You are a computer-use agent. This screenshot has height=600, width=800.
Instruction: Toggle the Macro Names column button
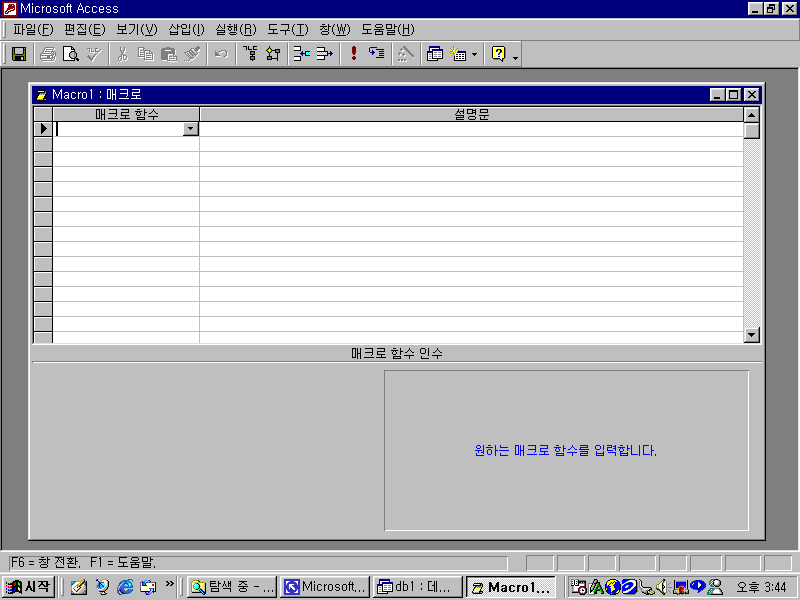pyautogui.click(x=250, y=54)
